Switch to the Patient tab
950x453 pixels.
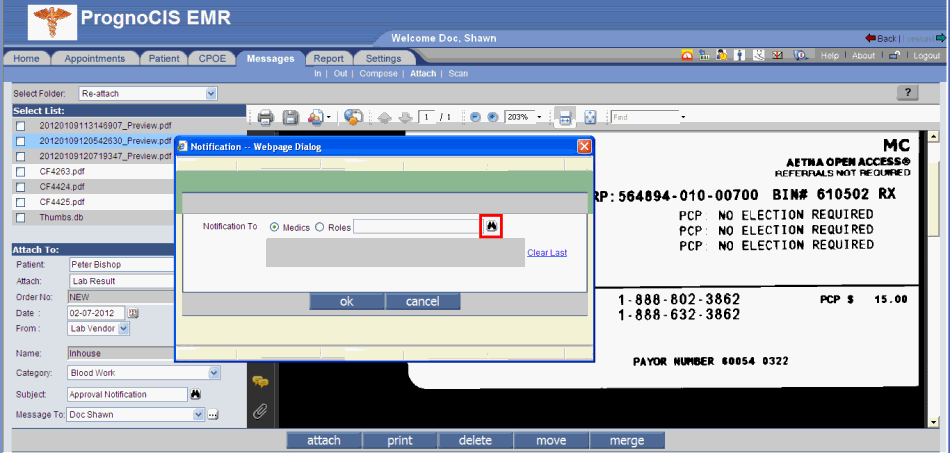click(x=164, y=59)
